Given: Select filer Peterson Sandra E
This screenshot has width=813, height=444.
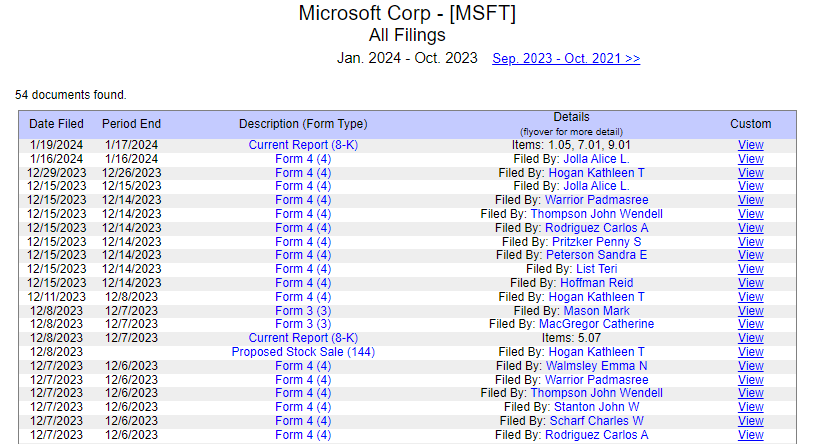Looking at the screenshot, I should point(597,256).
